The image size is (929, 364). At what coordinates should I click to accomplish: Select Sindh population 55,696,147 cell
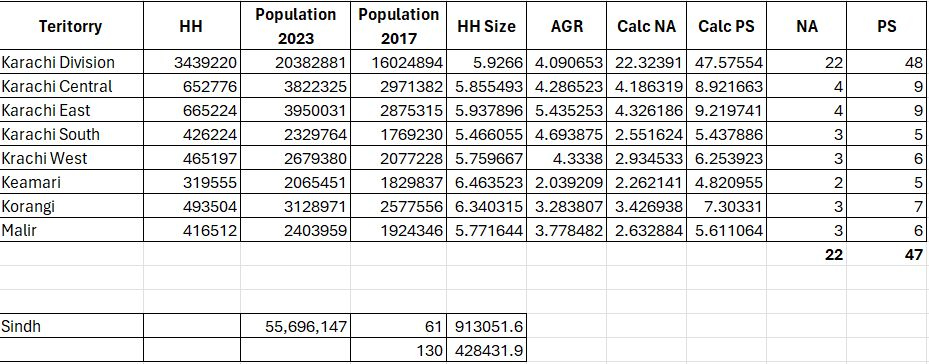pos(295,326)
